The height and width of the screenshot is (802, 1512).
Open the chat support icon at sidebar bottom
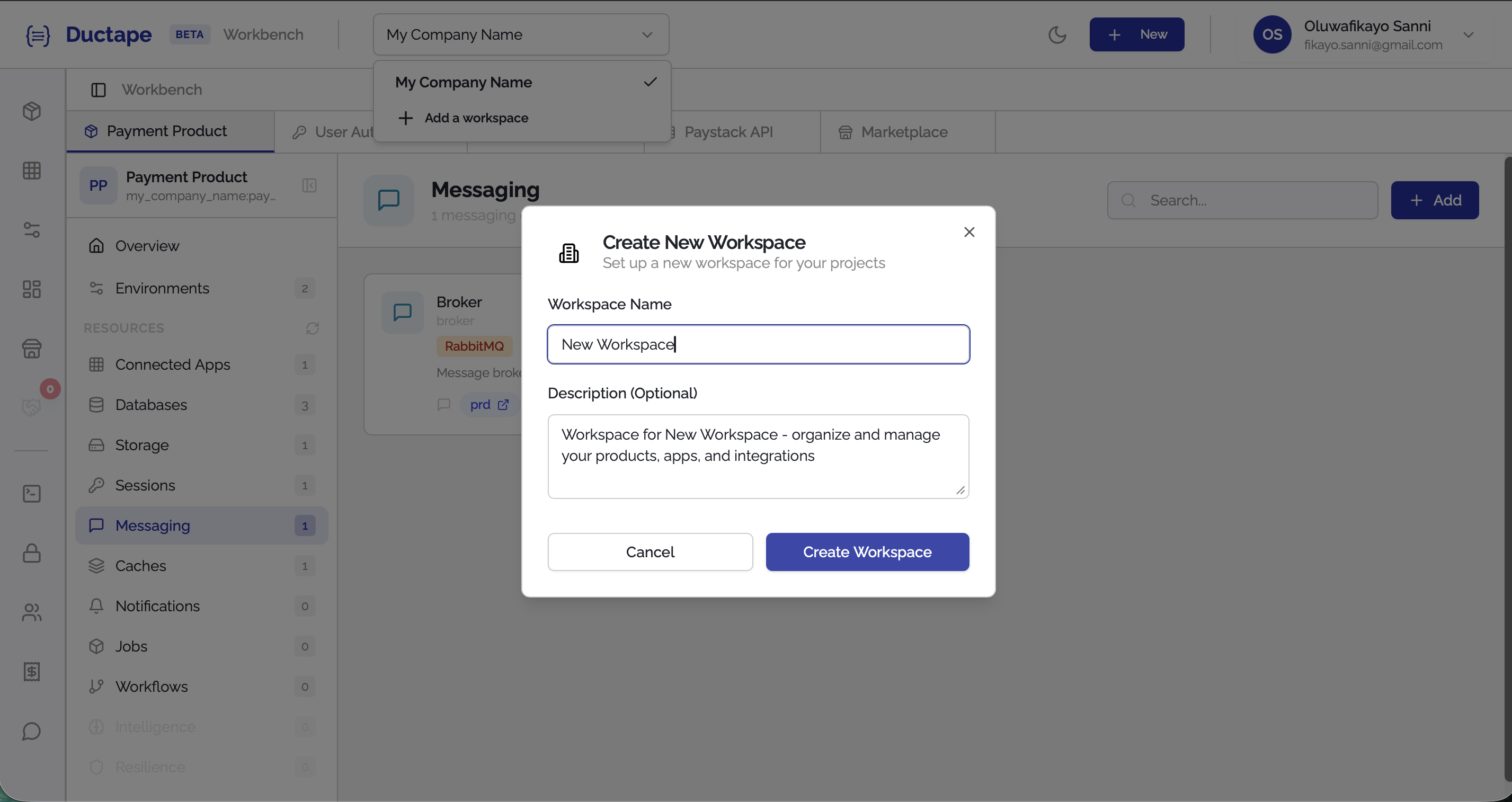click(32, 731)
